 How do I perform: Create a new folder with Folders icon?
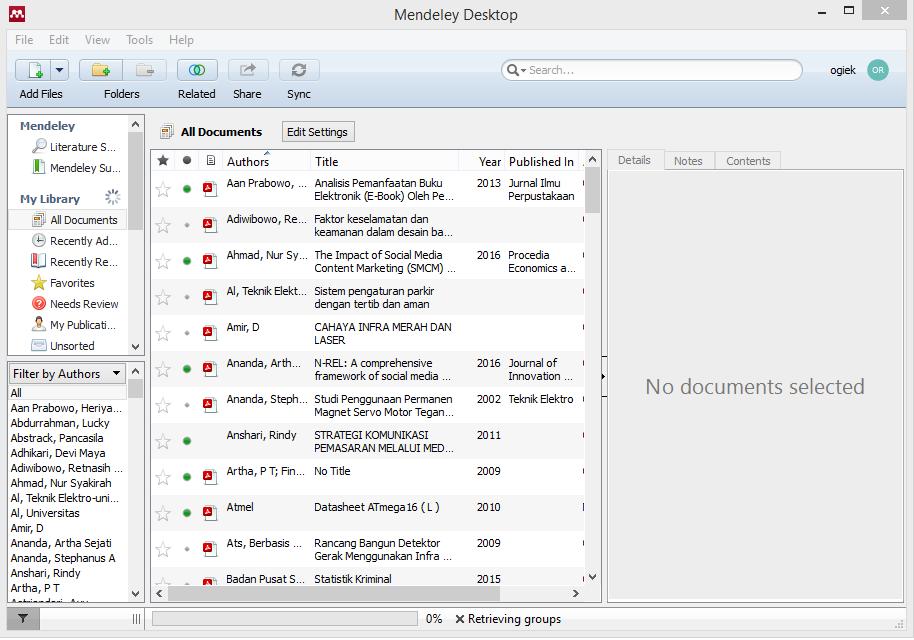(101, 71)
